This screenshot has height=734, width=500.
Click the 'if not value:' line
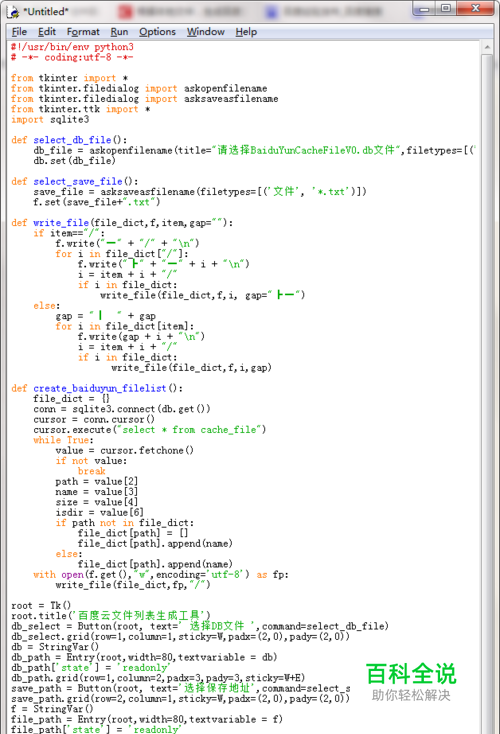tap(91, 461)
